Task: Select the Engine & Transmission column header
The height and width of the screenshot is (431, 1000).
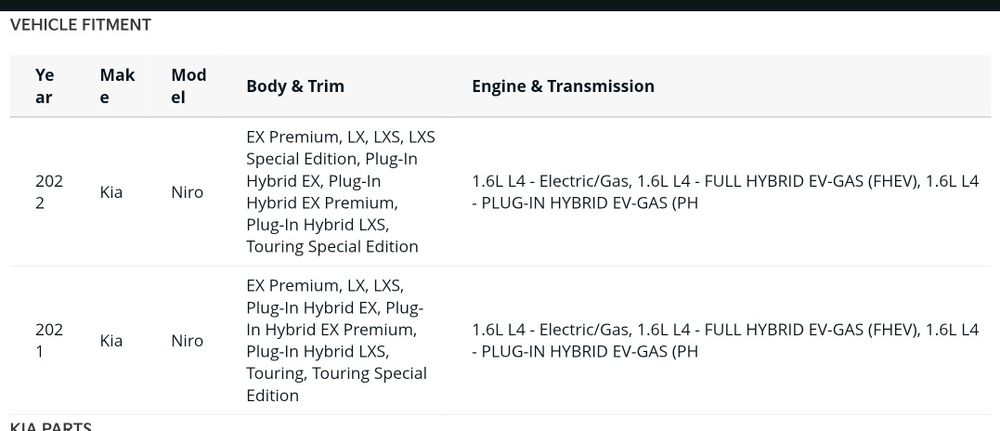Action: [x=563, y=86]
